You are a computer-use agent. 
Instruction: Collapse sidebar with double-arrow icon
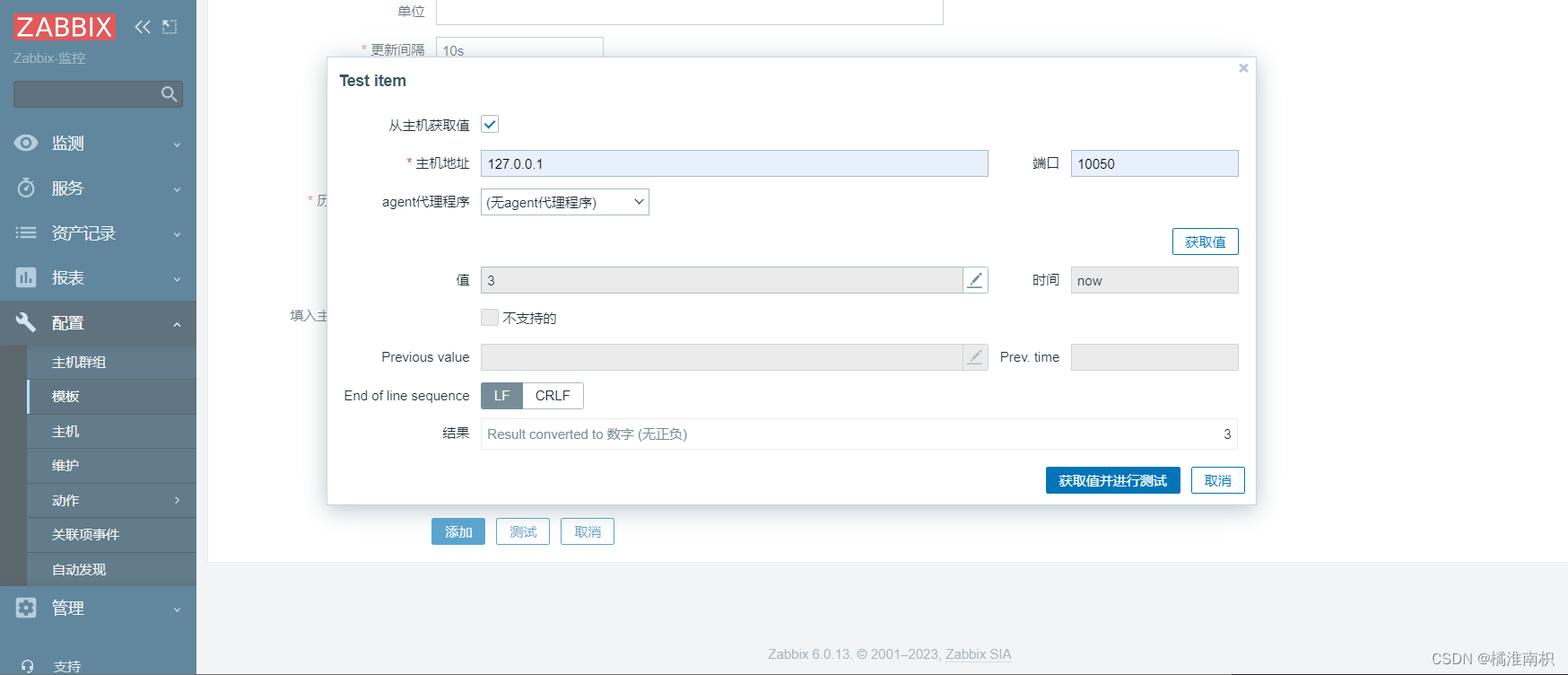pyautogui.click(x=143, y=27)
